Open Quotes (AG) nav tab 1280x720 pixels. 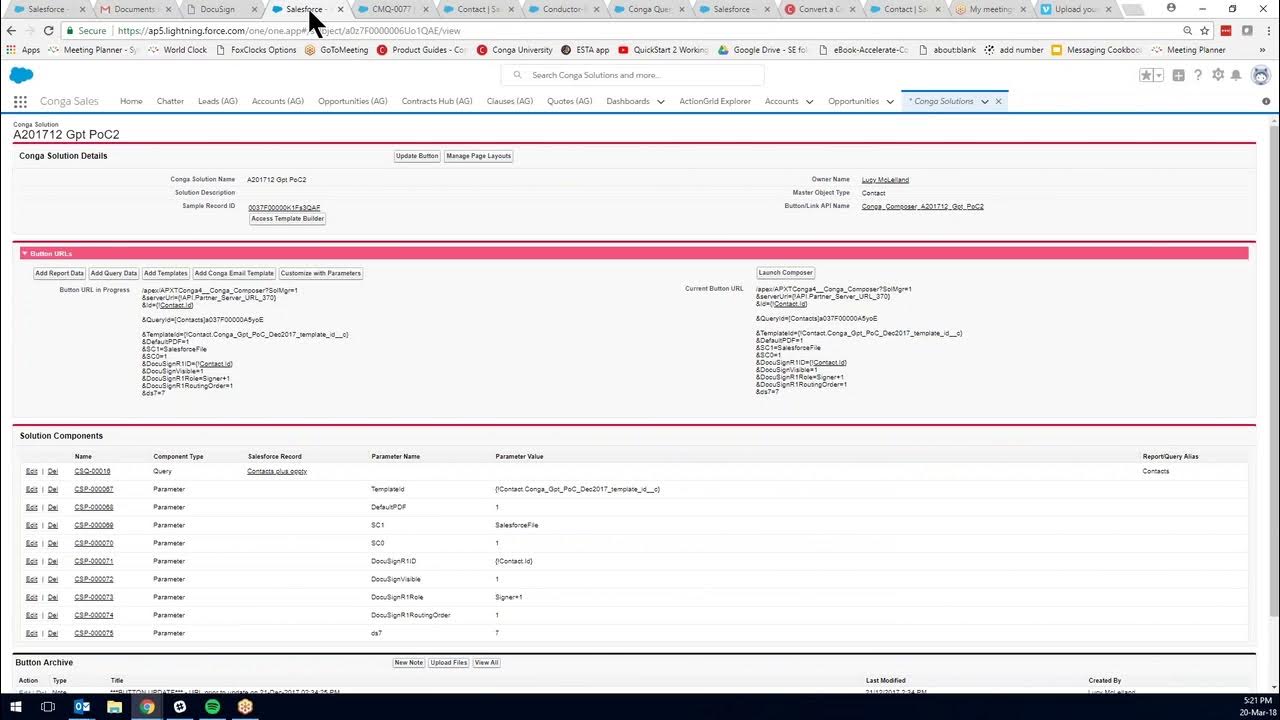pos(570,101)
